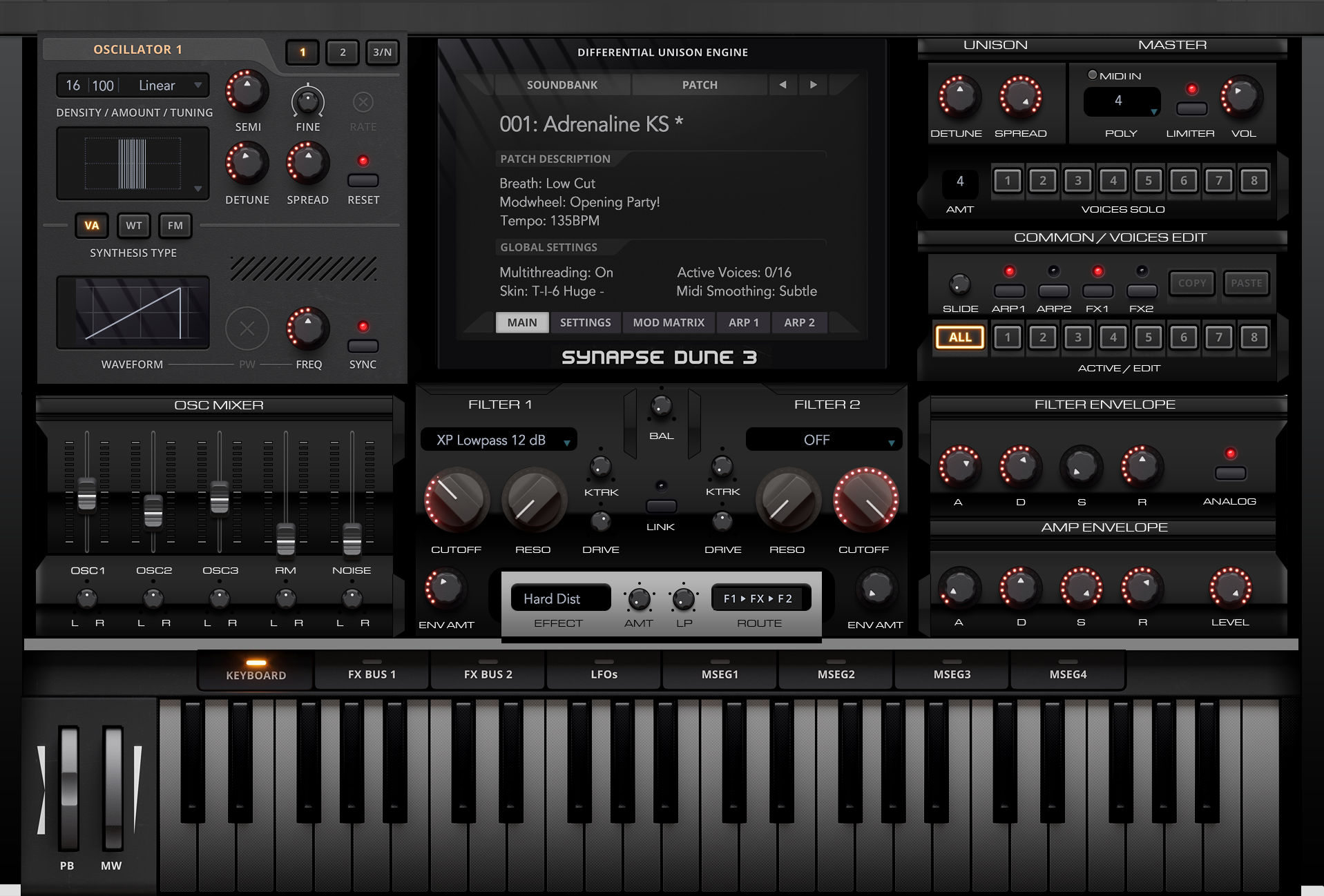The width and height of the screenshot is (1324, 896).
Task: Adjust Amp Envelope LEVEL knob
Action: pos(1230,588)
